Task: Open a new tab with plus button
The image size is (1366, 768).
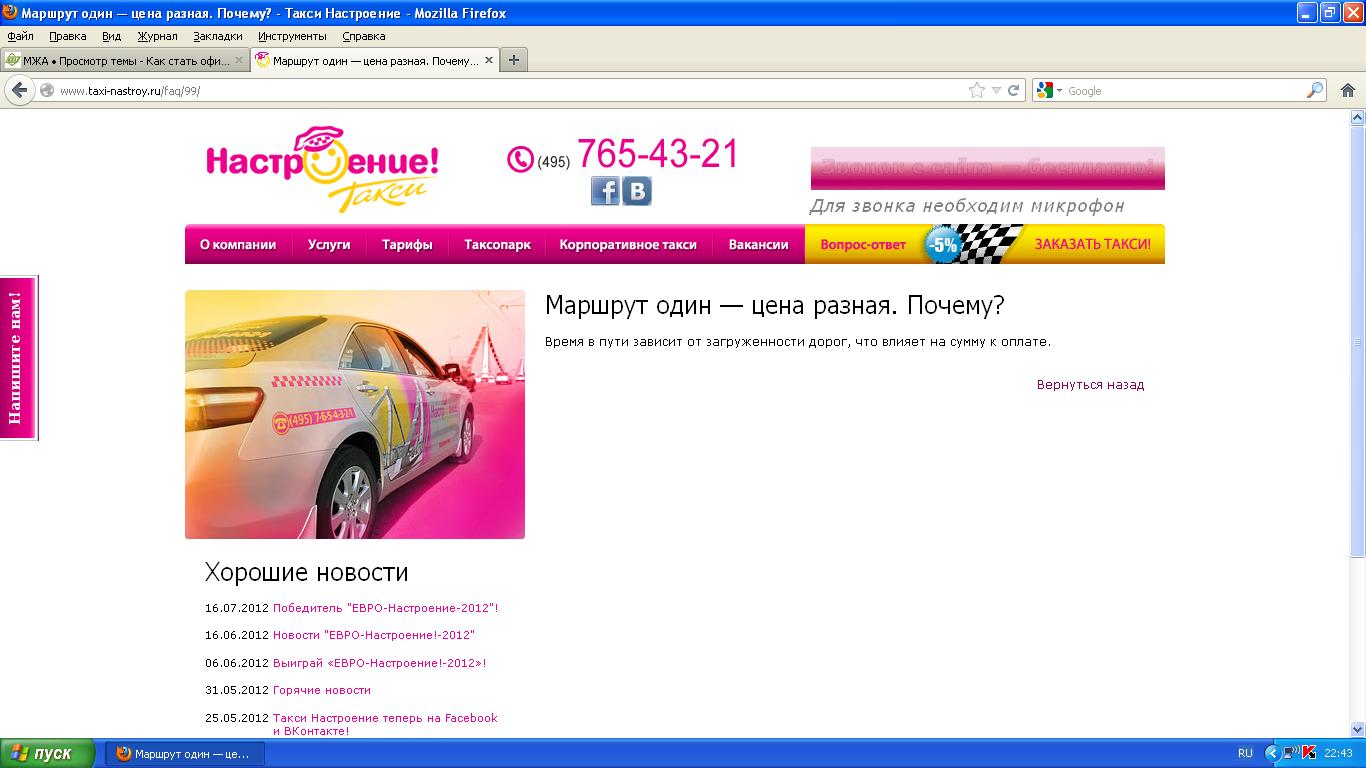Action: point(513,60)
